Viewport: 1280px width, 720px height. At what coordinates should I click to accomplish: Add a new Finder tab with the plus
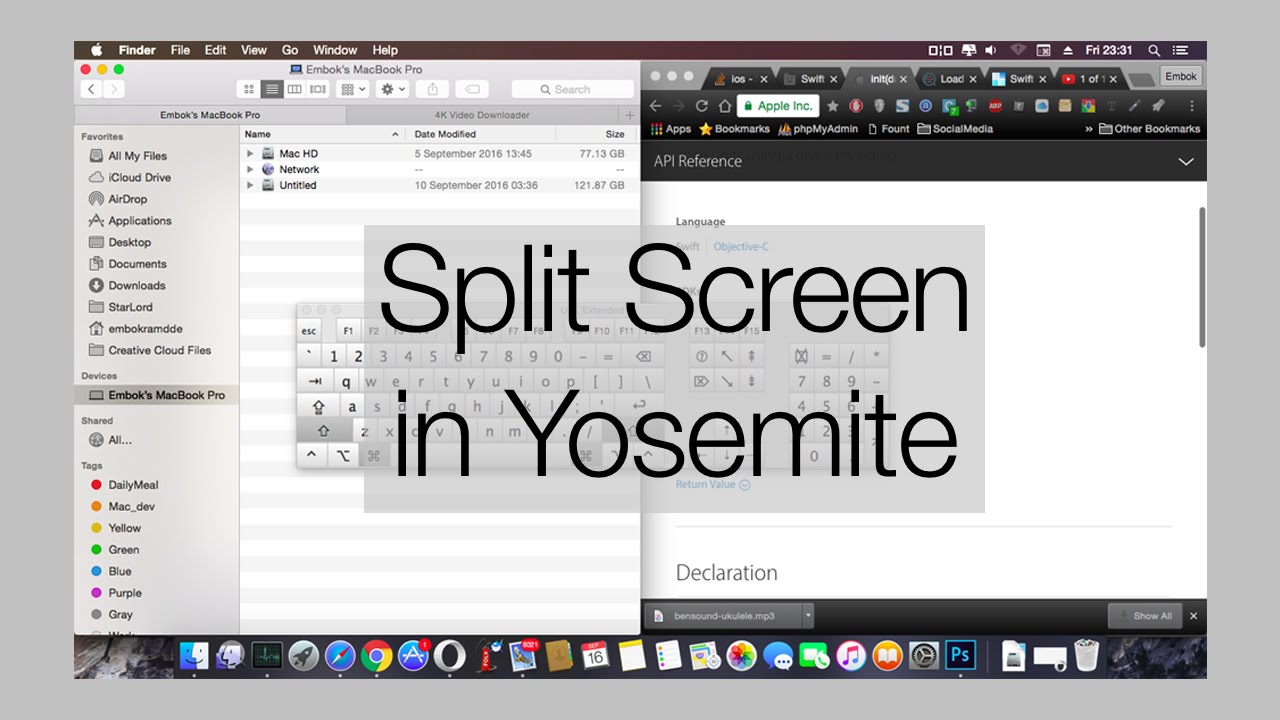coord(630,115)
